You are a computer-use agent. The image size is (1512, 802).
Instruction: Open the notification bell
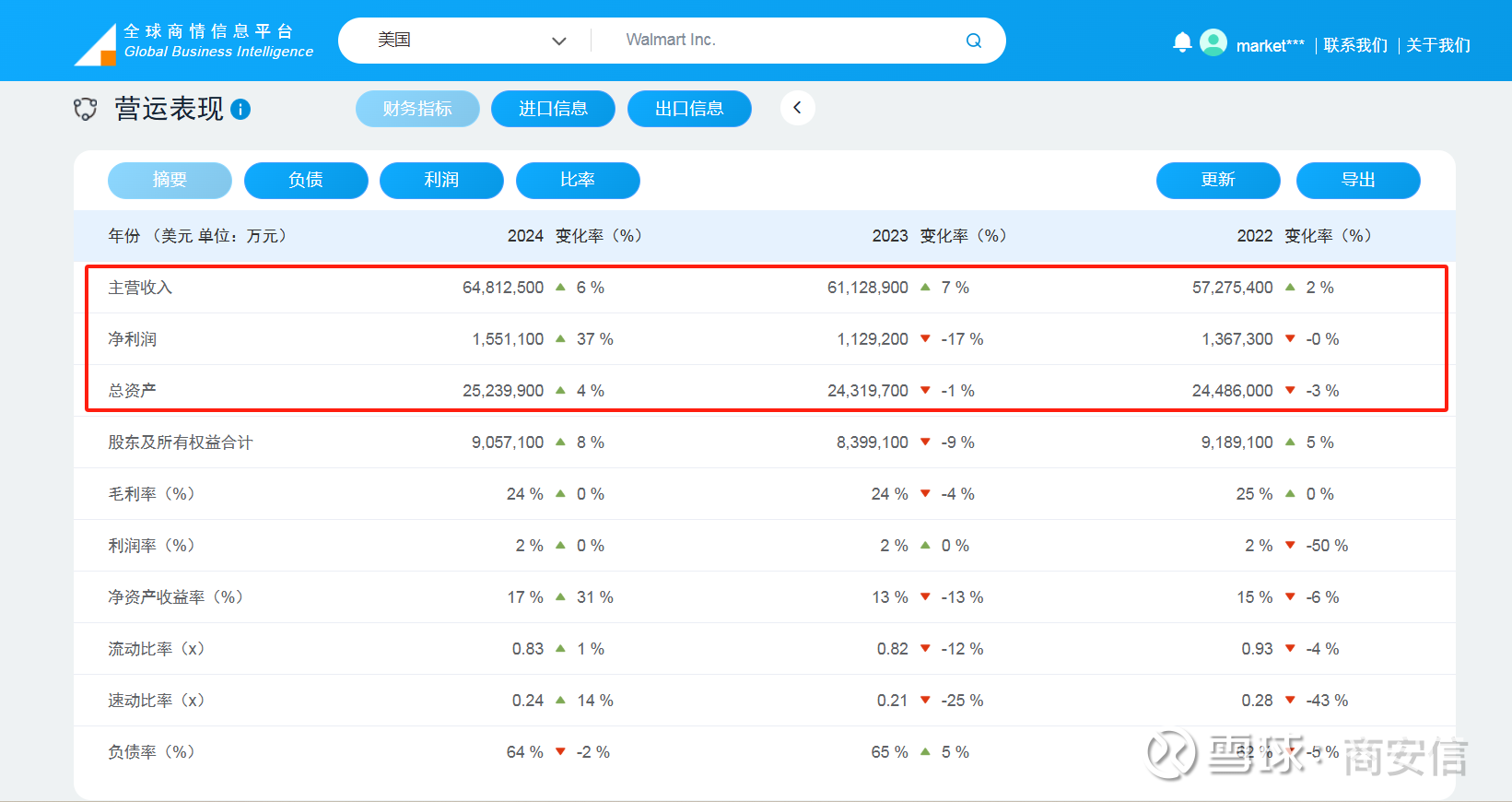(x=1182, y=42)
